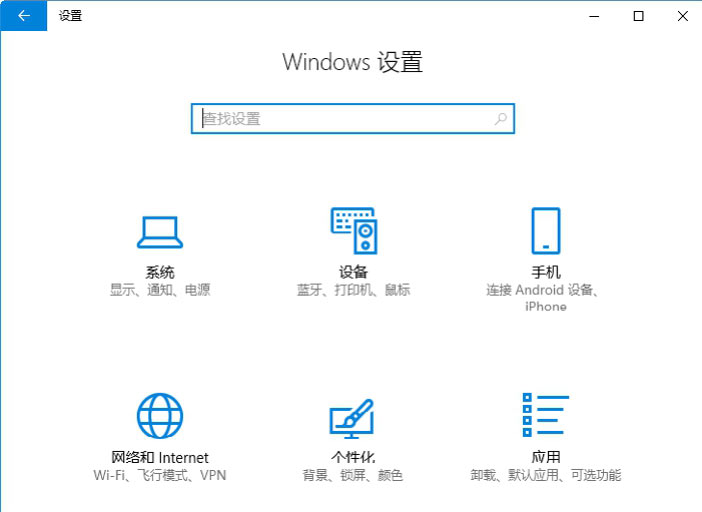Image resolution: width=702 pixels, height=512 pixels.
Task: Click the 卸载、默认应用、可选功能 description
Action: pyautogui.click(x=546, y=475)
